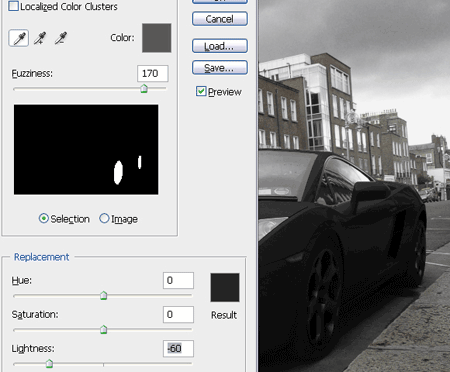Enable Localized Color Clusters checkbox
The width and height of the screenshot is (450, 372).
[x=13, y=6]
